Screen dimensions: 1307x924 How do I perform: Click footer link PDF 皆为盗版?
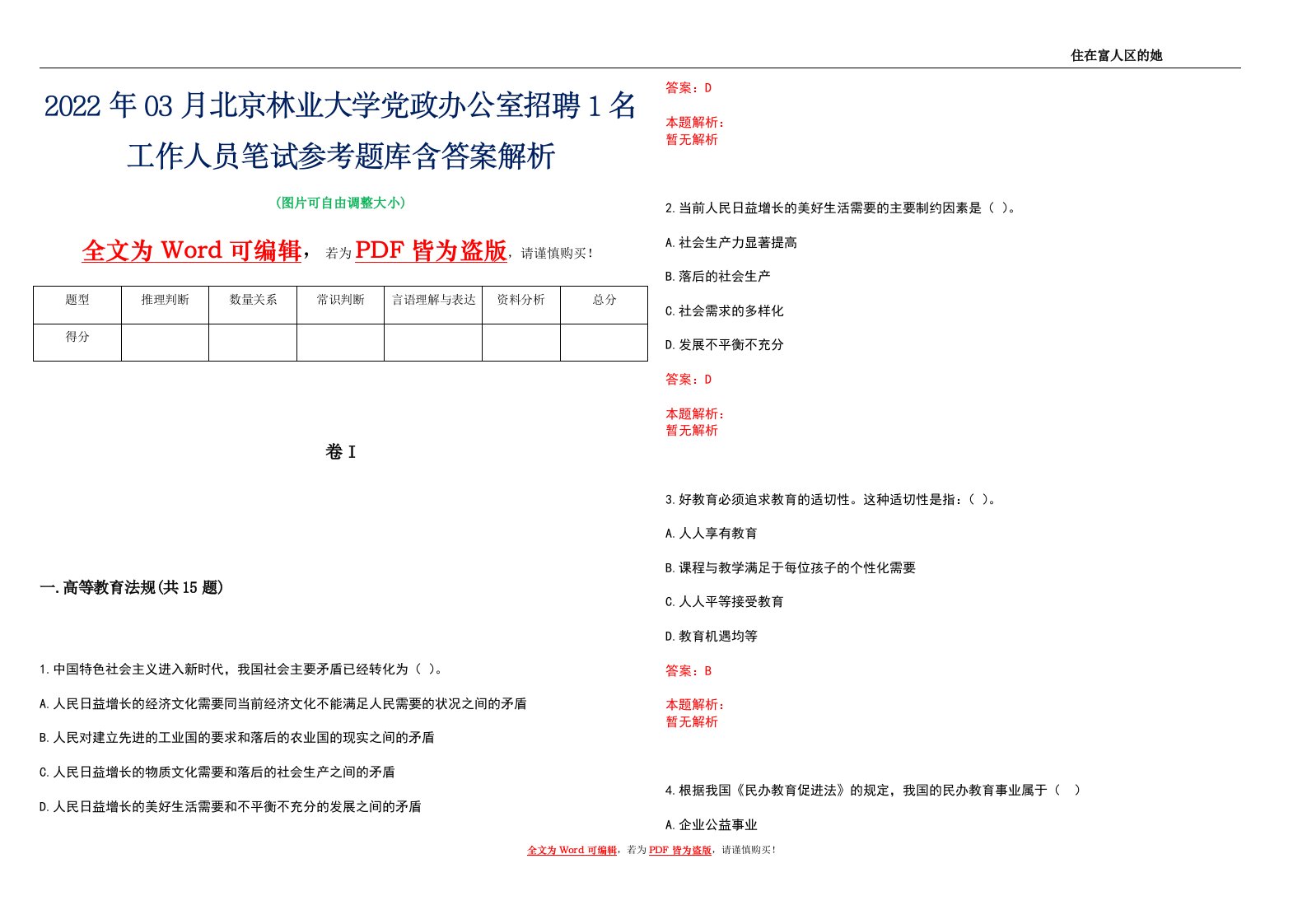680,851
